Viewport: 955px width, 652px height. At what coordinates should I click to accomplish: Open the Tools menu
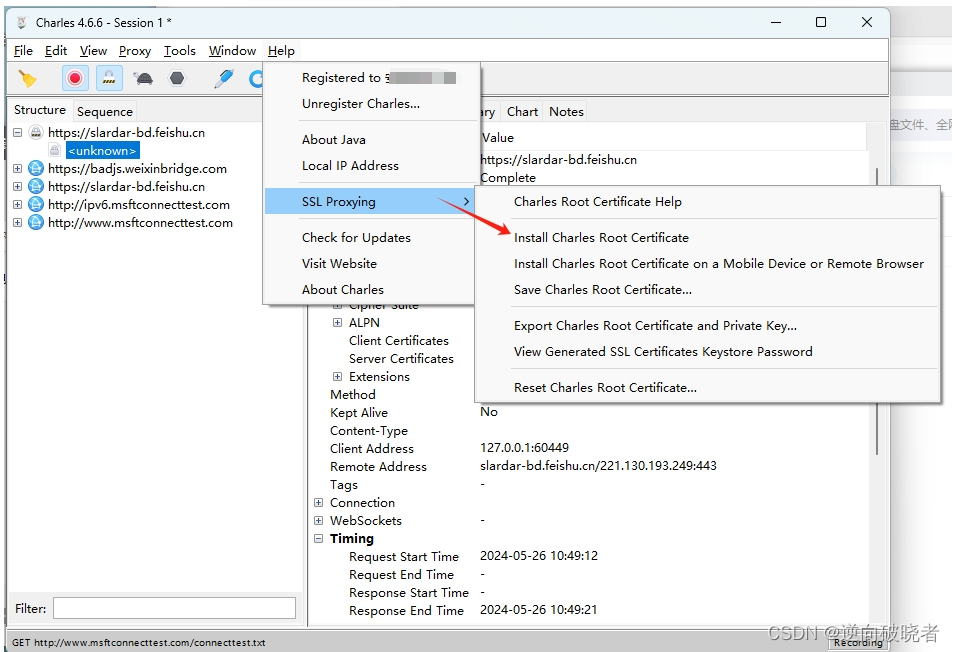(180, 51)
